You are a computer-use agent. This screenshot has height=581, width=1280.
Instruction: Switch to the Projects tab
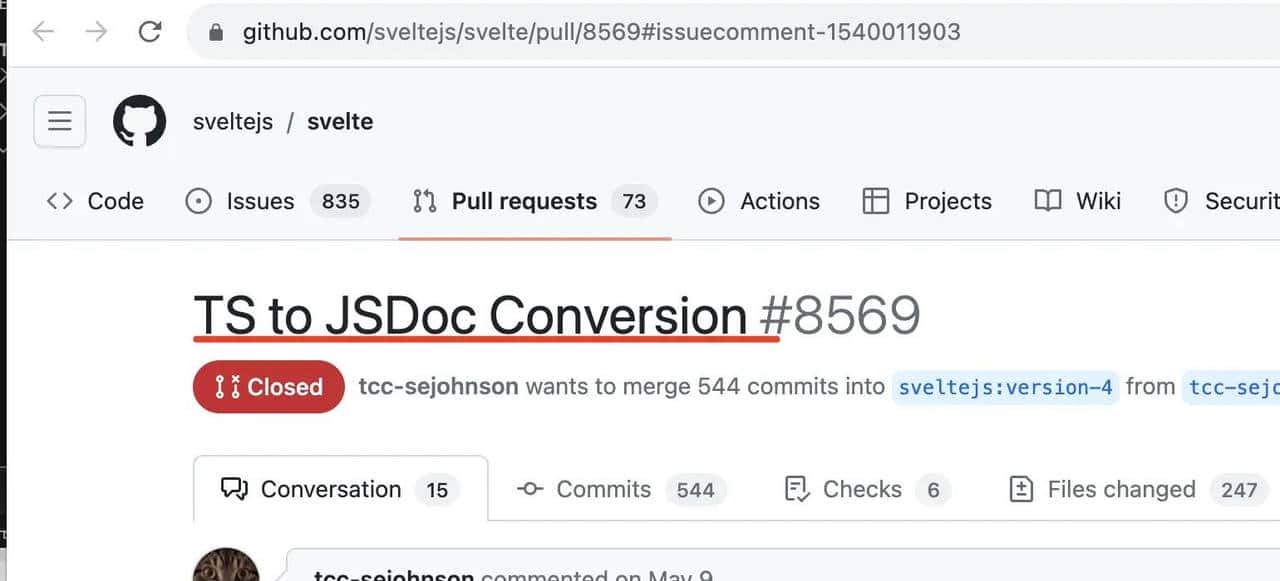pos(927,201)
